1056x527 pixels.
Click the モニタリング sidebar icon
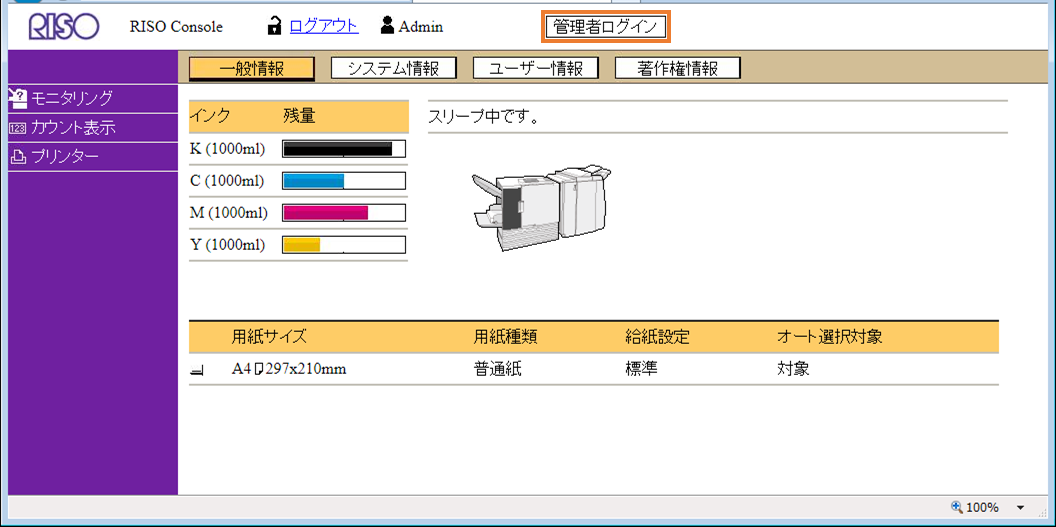click(x=18, y=98)
